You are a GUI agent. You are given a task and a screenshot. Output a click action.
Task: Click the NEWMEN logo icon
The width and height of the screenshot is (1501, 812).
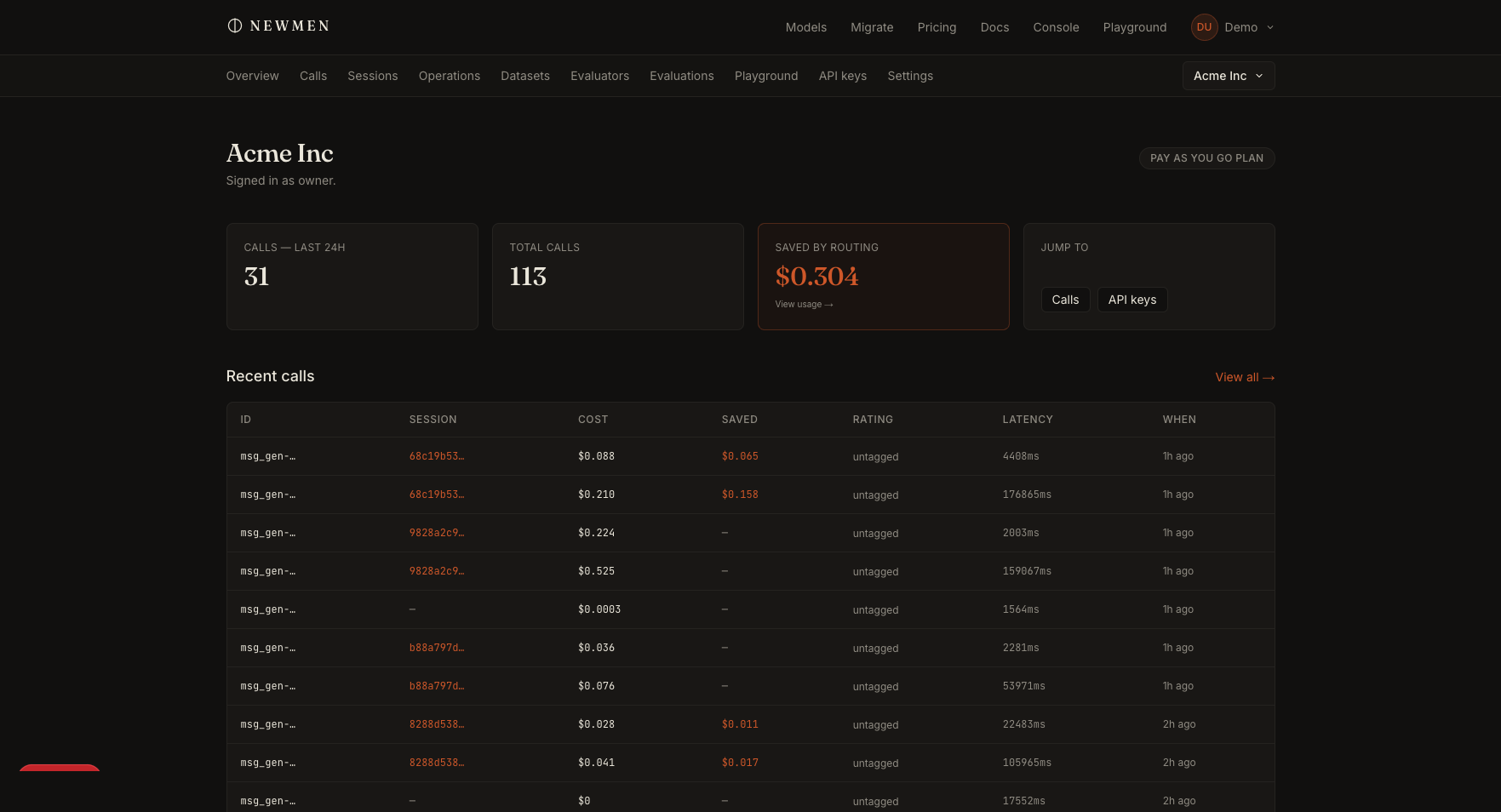click(x=235, y=26)
